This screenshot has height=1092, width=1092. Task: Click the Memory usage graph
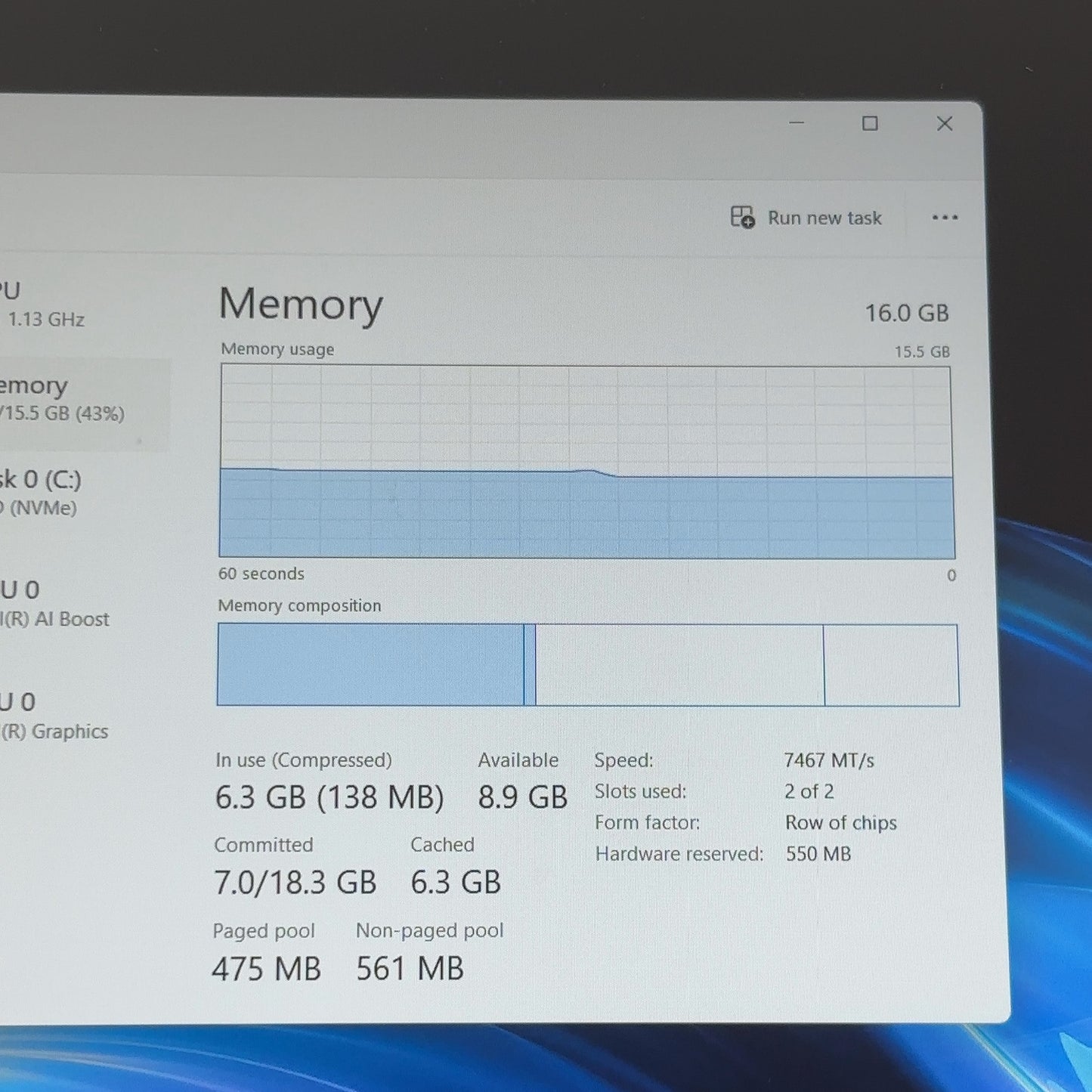tap(586, 462)
